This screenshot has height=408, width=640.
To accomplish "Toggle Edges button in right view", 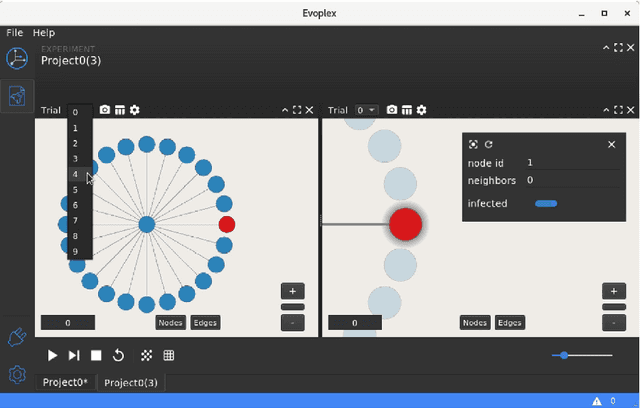I will [x=510, y=323].
